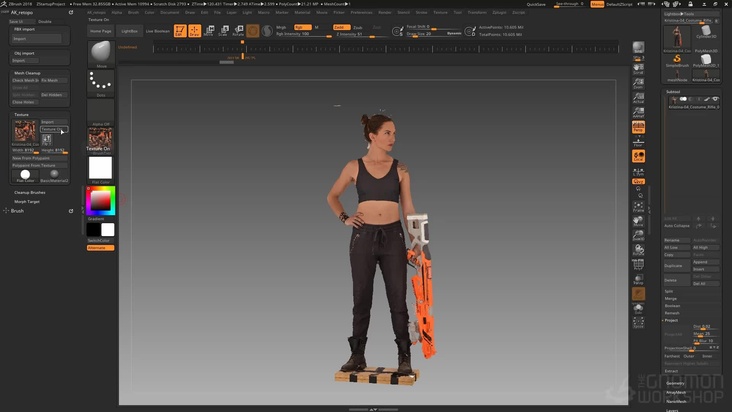This screenshot has height=412, width=732.
Task: Pick a color in the color picker
Action: 100,201
